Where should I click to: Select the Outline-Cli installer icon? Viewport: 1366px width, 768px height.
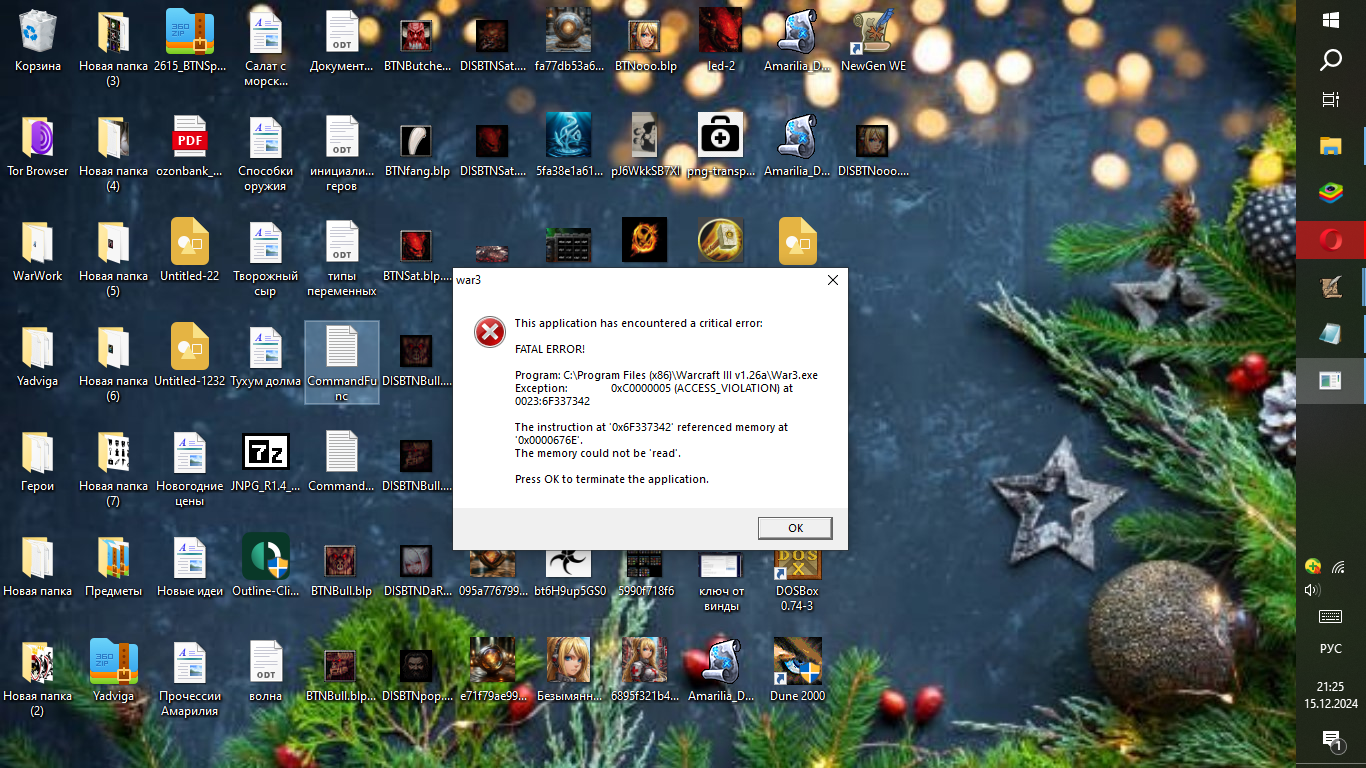266,567
